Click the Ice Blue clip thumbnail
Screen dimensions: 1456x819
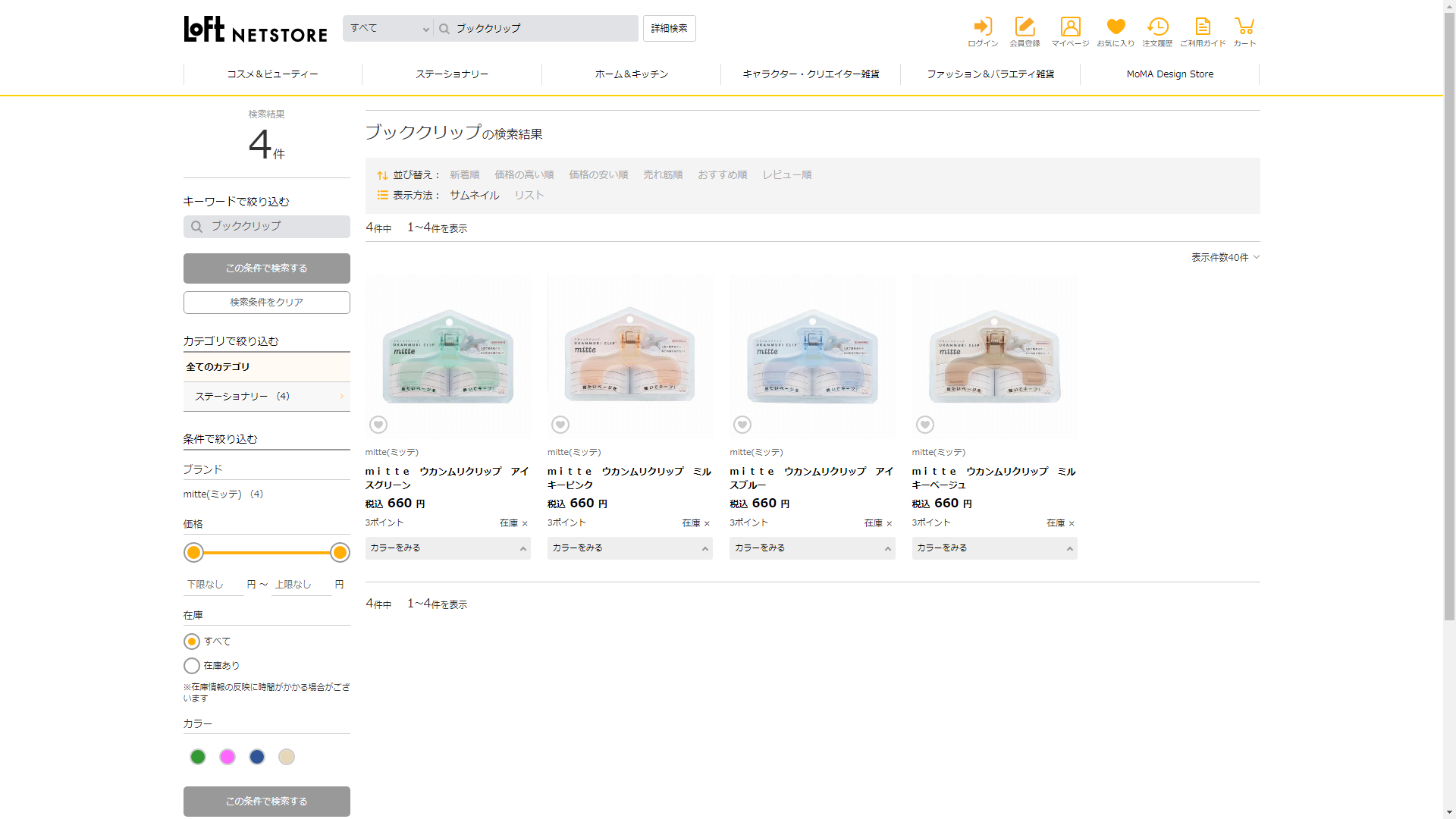tap(812, 356)
